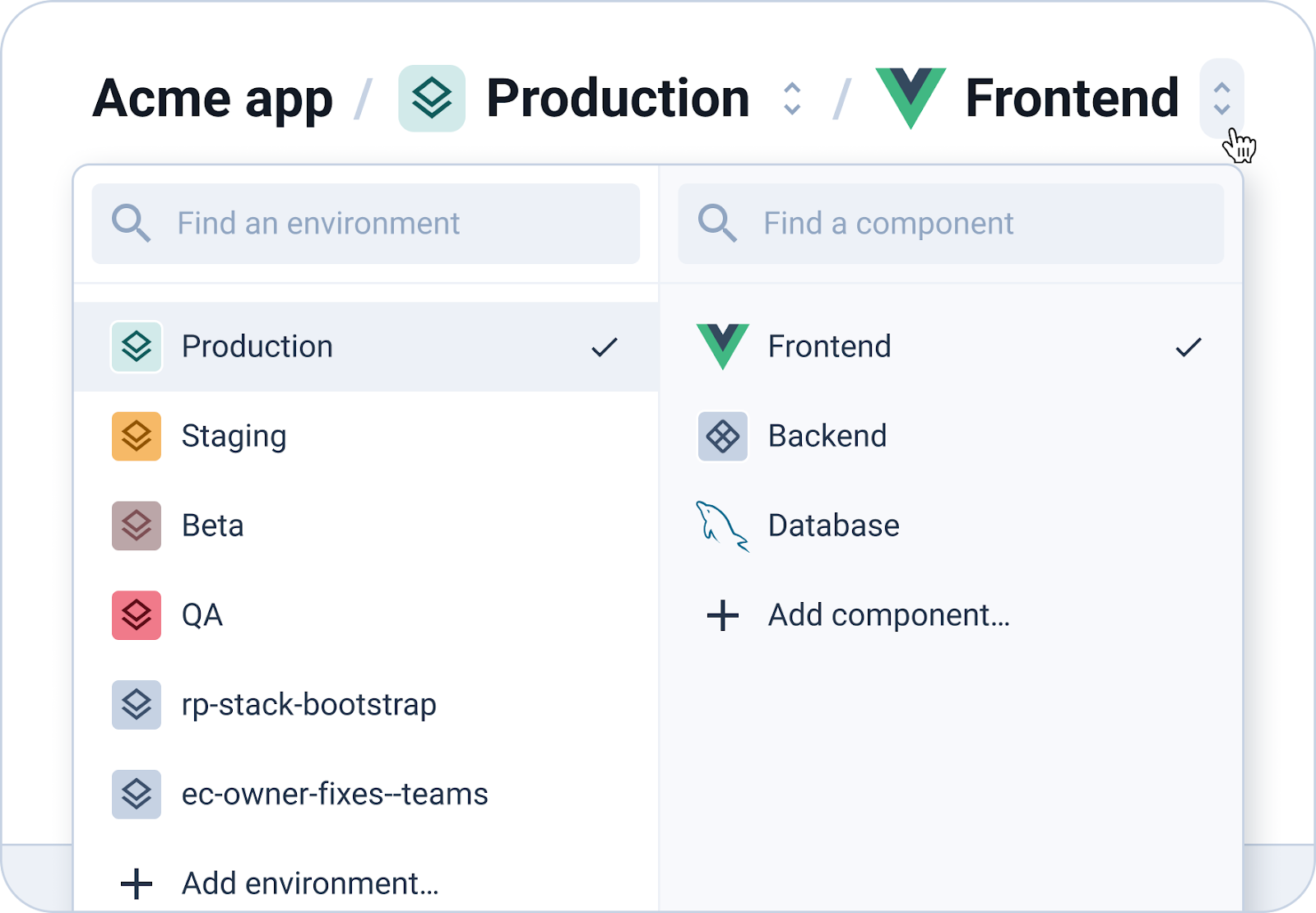Select the ec-owner-fixes--teams environment
The image size is (1316, 913).
pyautogui.click(x=334, y=795)
